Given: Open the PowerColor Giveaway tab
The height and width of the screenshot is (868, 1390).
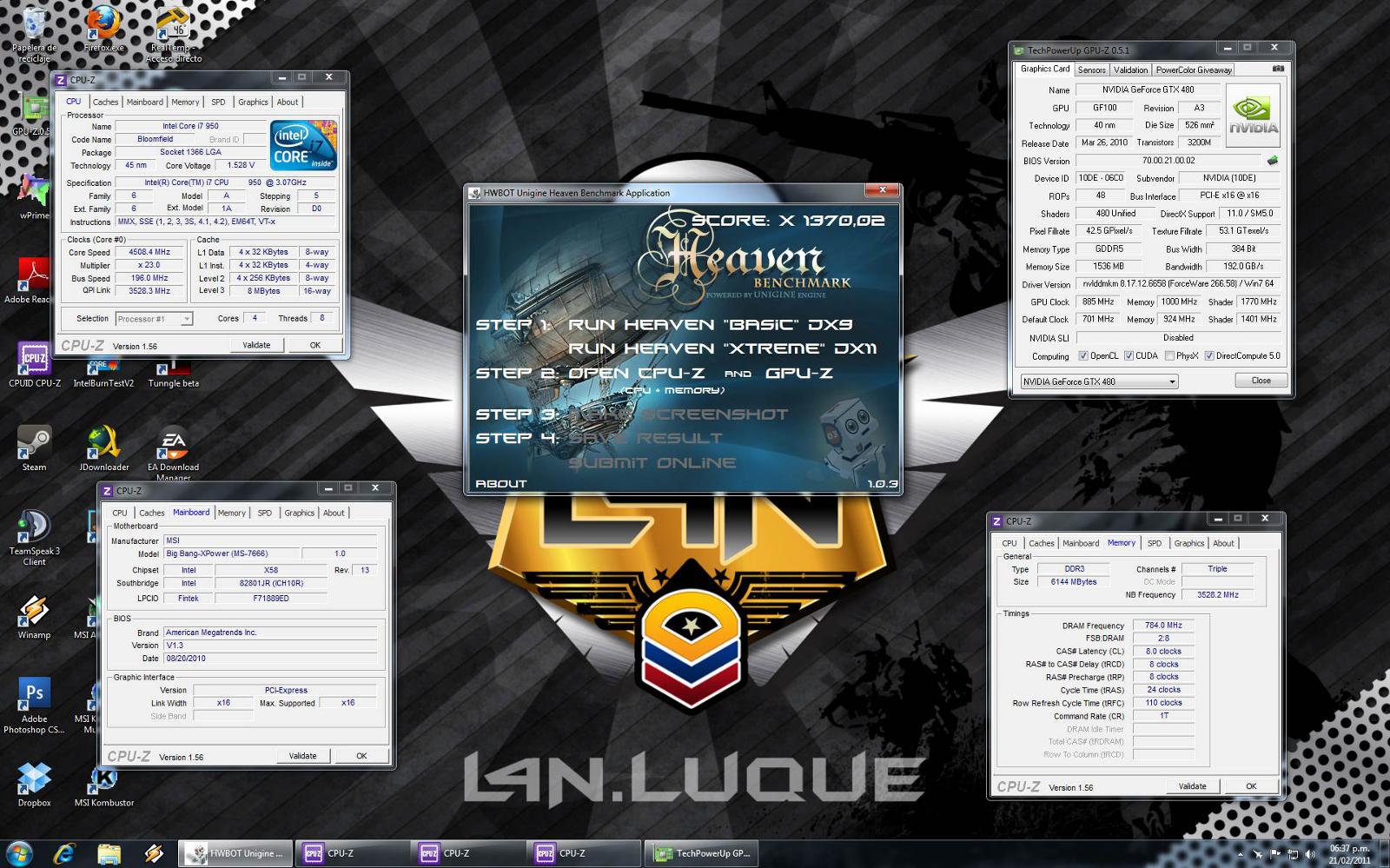Looking at the screenshot, I should (x=1194, y=70).
